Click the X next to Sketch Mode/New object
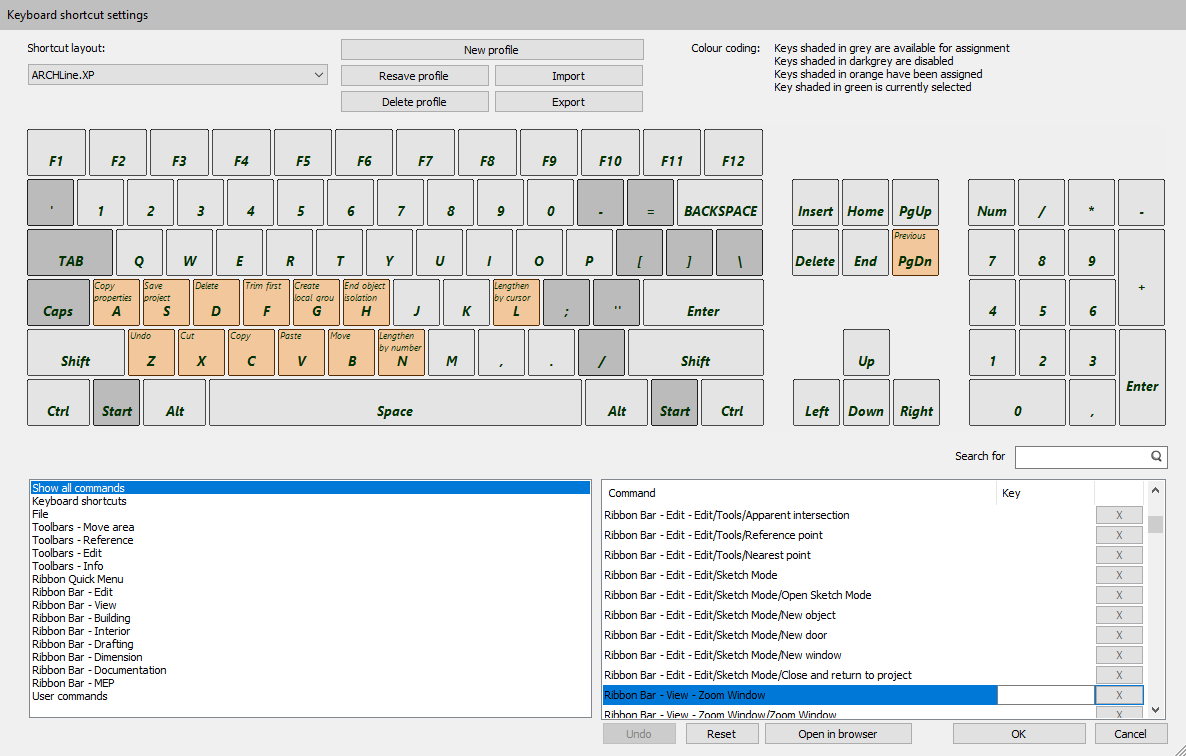 point(1119,615)
